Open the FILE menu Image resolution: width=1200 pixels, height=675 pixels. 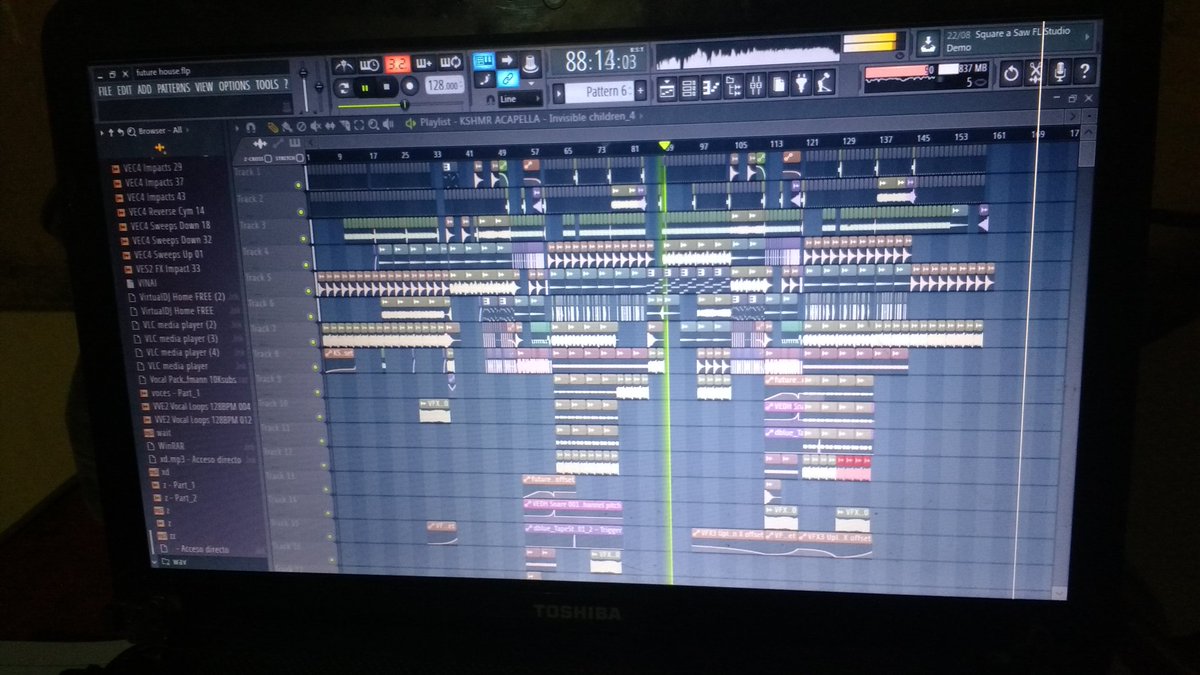click(105, 91)
